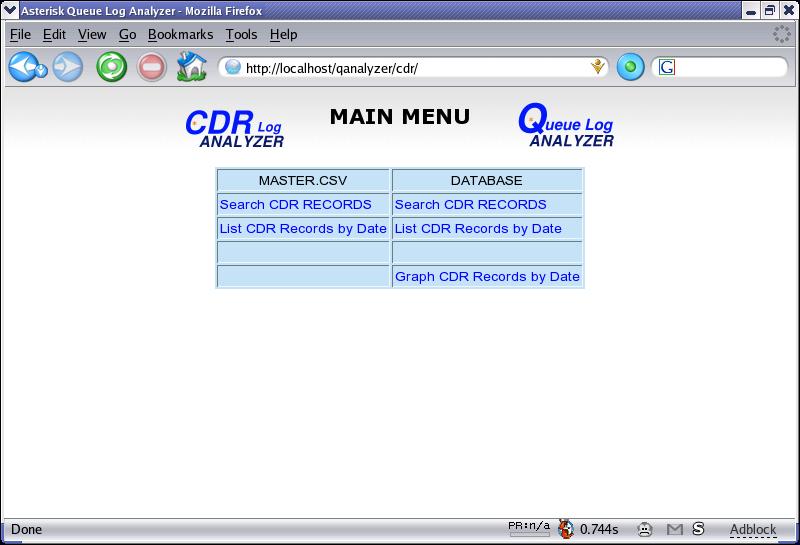Screen dimensions: 800x545
Task: Click the Gmail envelope icon in the status bar
Action: tap(675, 529)
